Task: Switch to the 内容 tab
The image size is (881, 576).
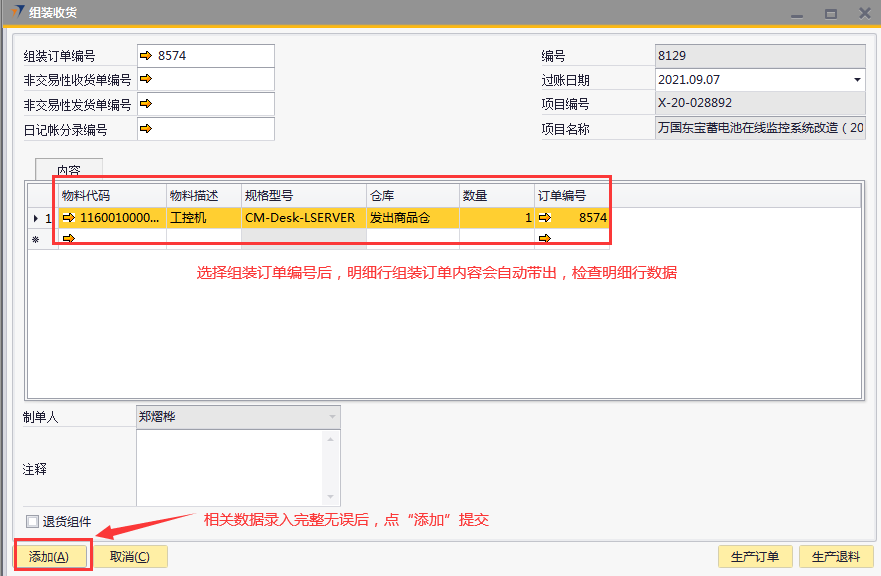Action: [68, 170]
